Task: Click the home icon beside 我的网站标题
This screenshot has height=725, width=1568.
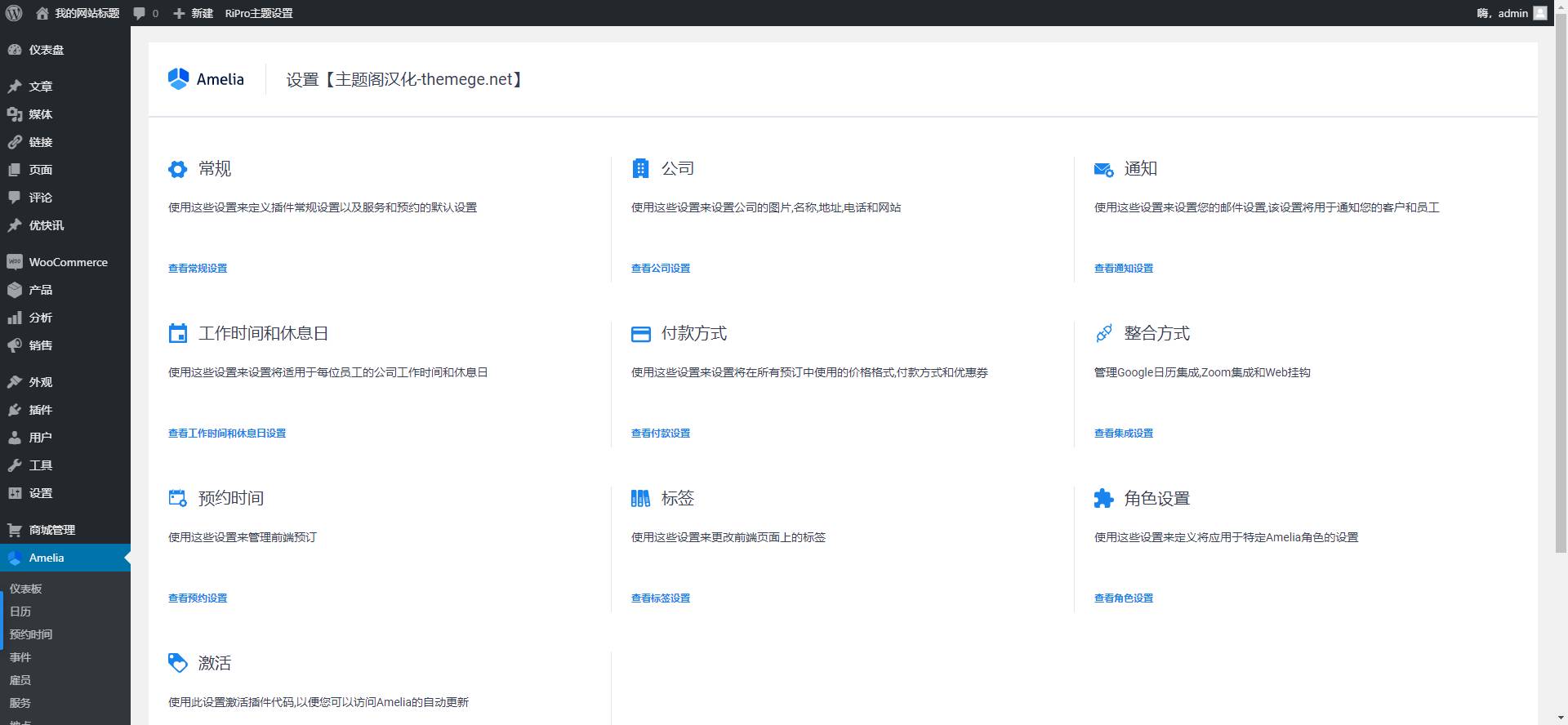Action: [42, 13]
